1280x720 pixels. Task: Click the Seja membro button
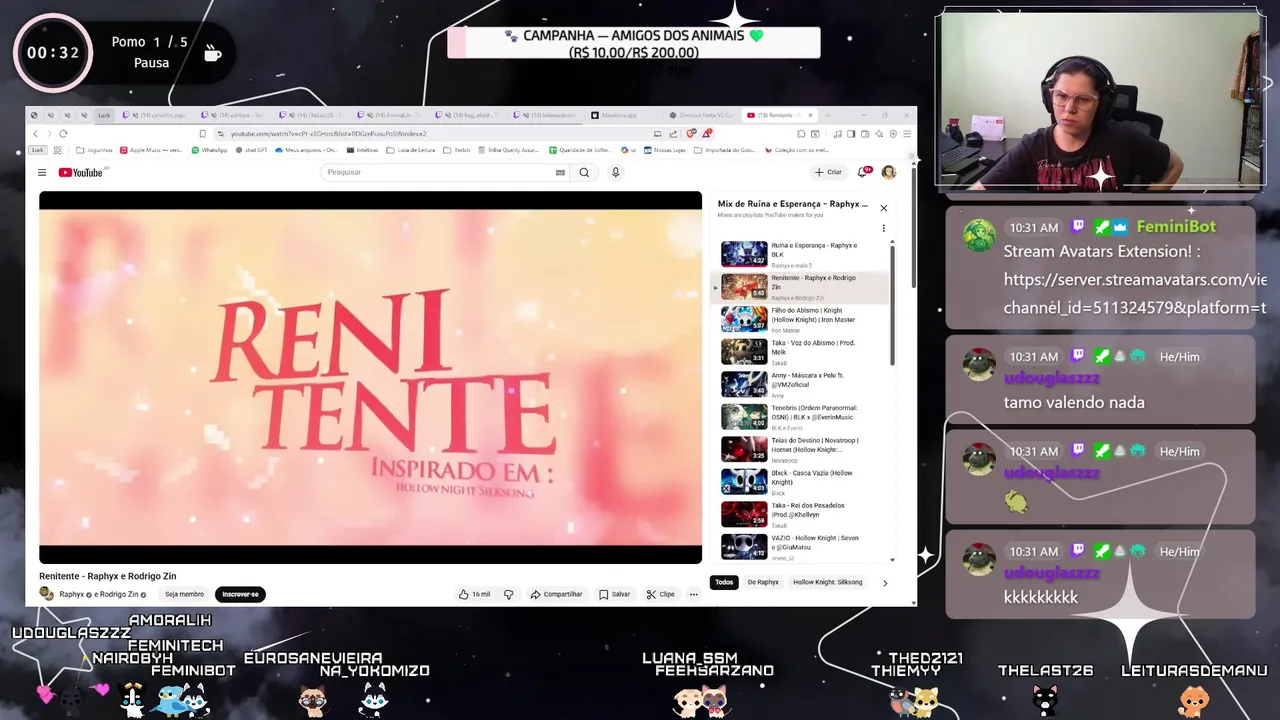coord(184,594)
